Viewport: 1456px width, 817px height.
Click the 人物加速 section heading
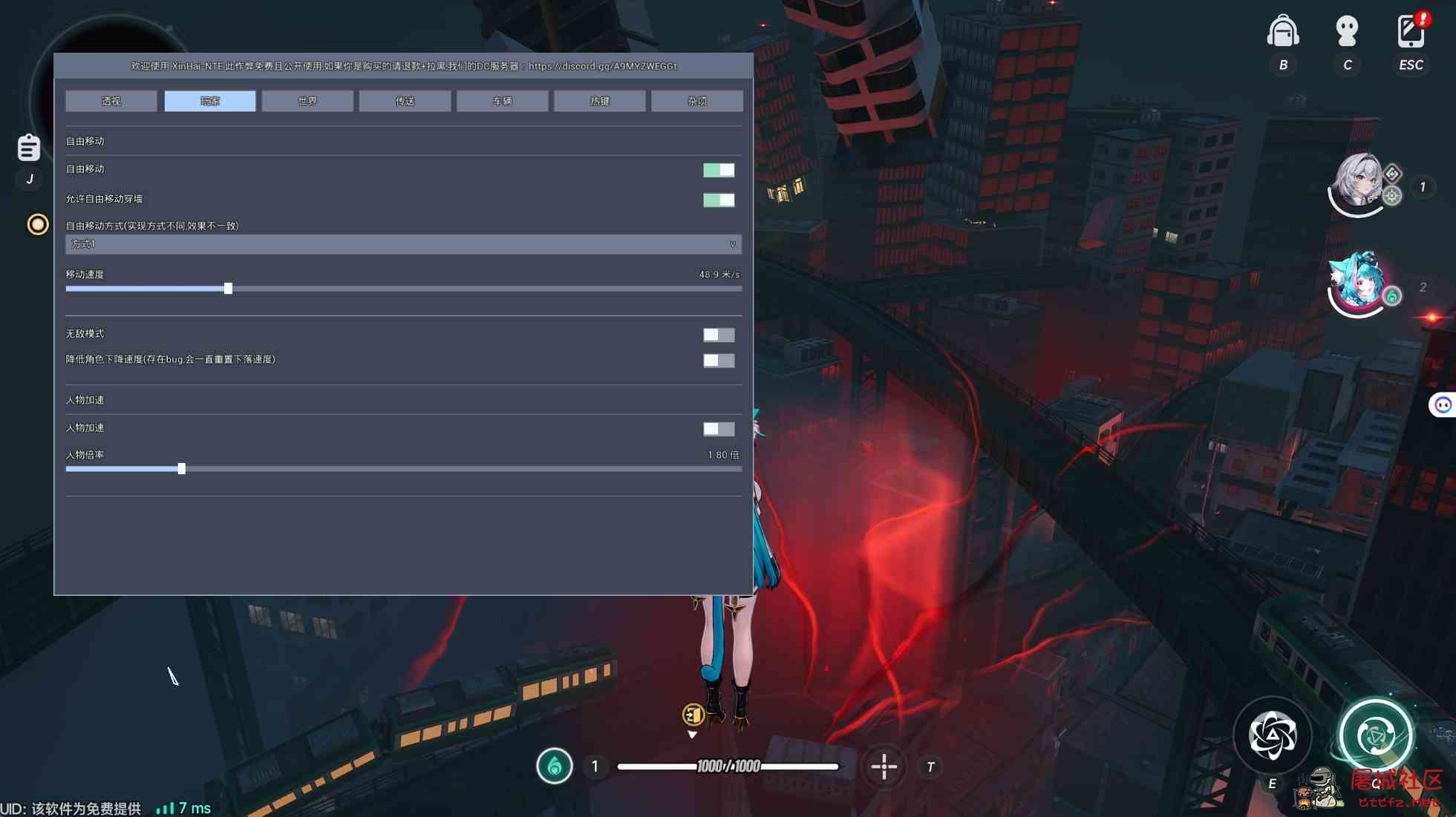[85, 400]
